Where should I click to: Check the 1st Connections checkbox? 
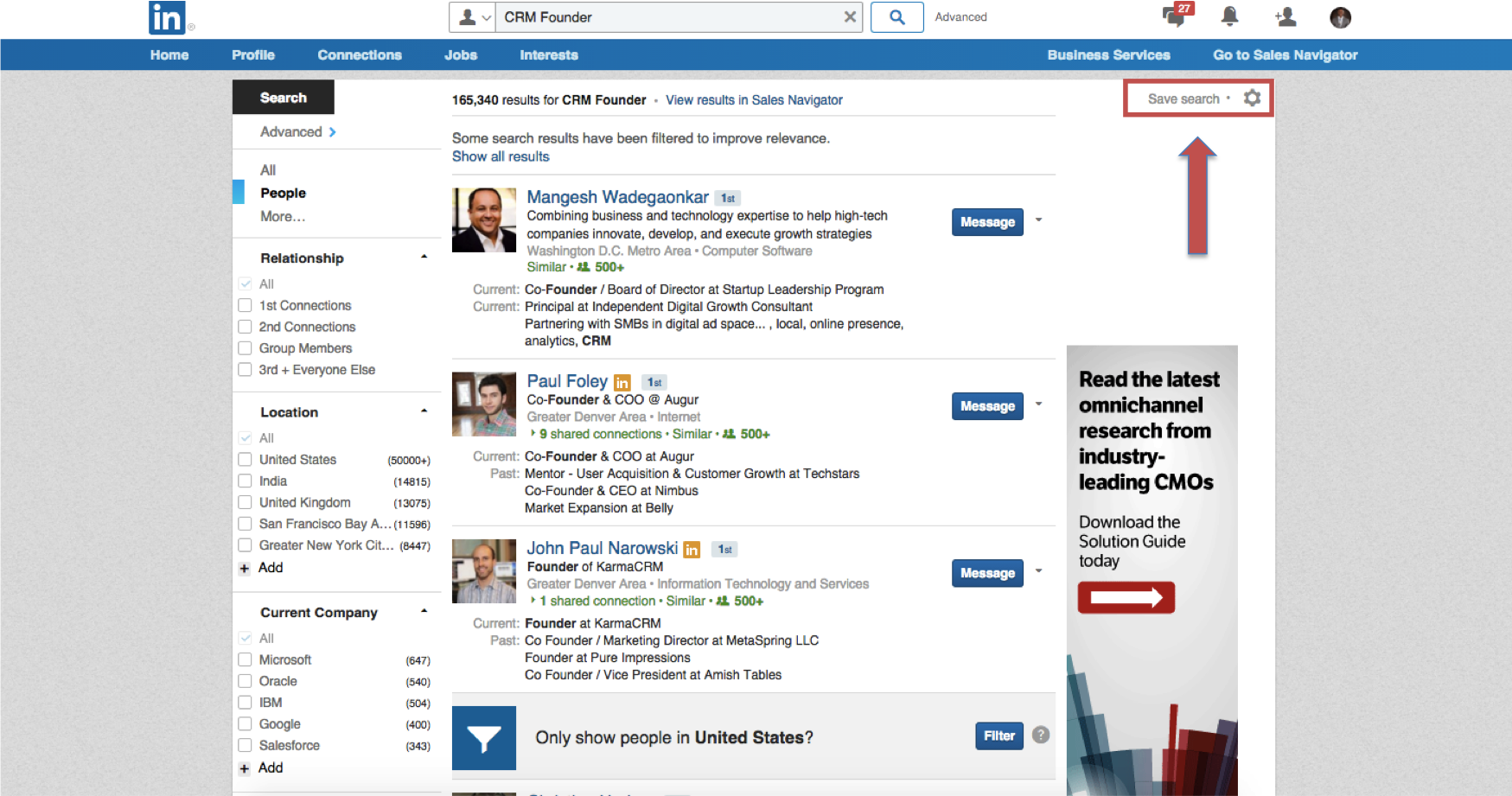(x=246, y=305)
